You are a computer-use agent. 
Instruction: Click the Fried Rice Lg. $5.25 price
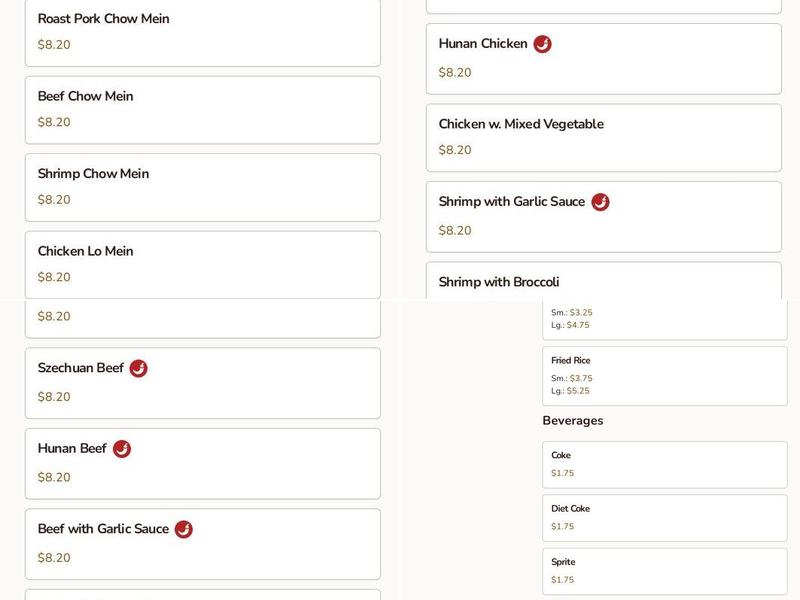570,391
